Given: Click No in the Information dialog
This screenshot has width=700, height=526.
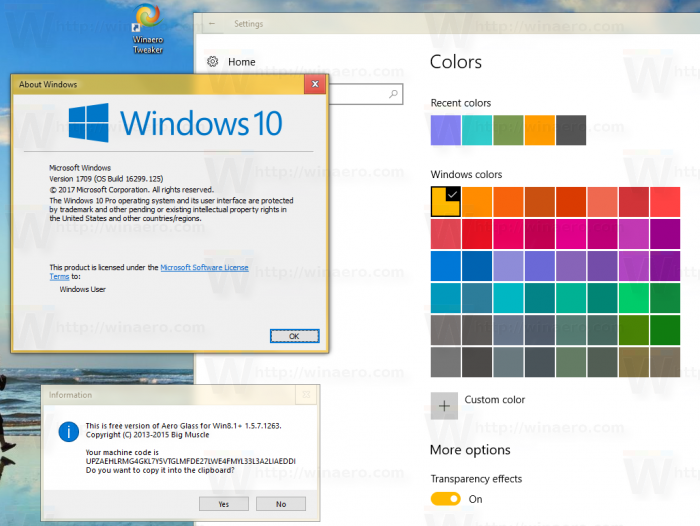Looking at the screenshot, I should click(x=281, y=504).
